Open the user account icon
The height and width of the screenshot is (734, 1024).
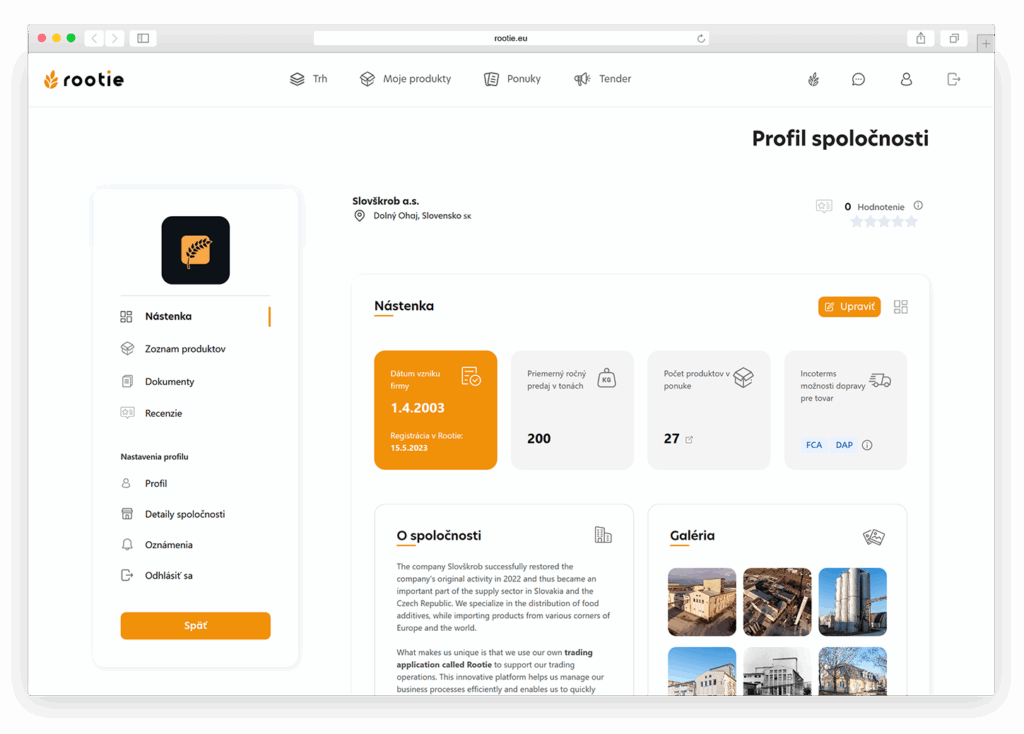[x=906, y=79]
